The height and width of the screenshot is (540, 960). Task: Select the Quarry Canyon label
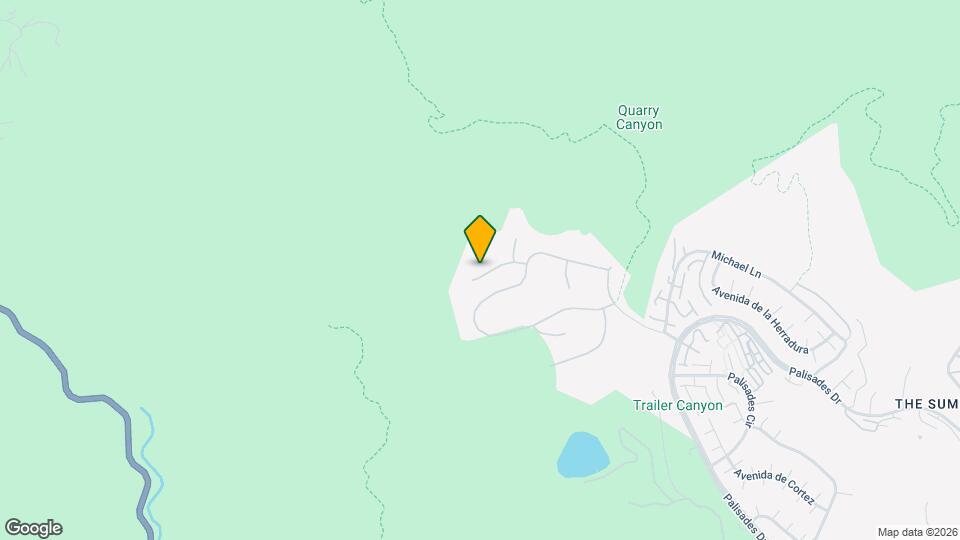(x=639, y=118)
